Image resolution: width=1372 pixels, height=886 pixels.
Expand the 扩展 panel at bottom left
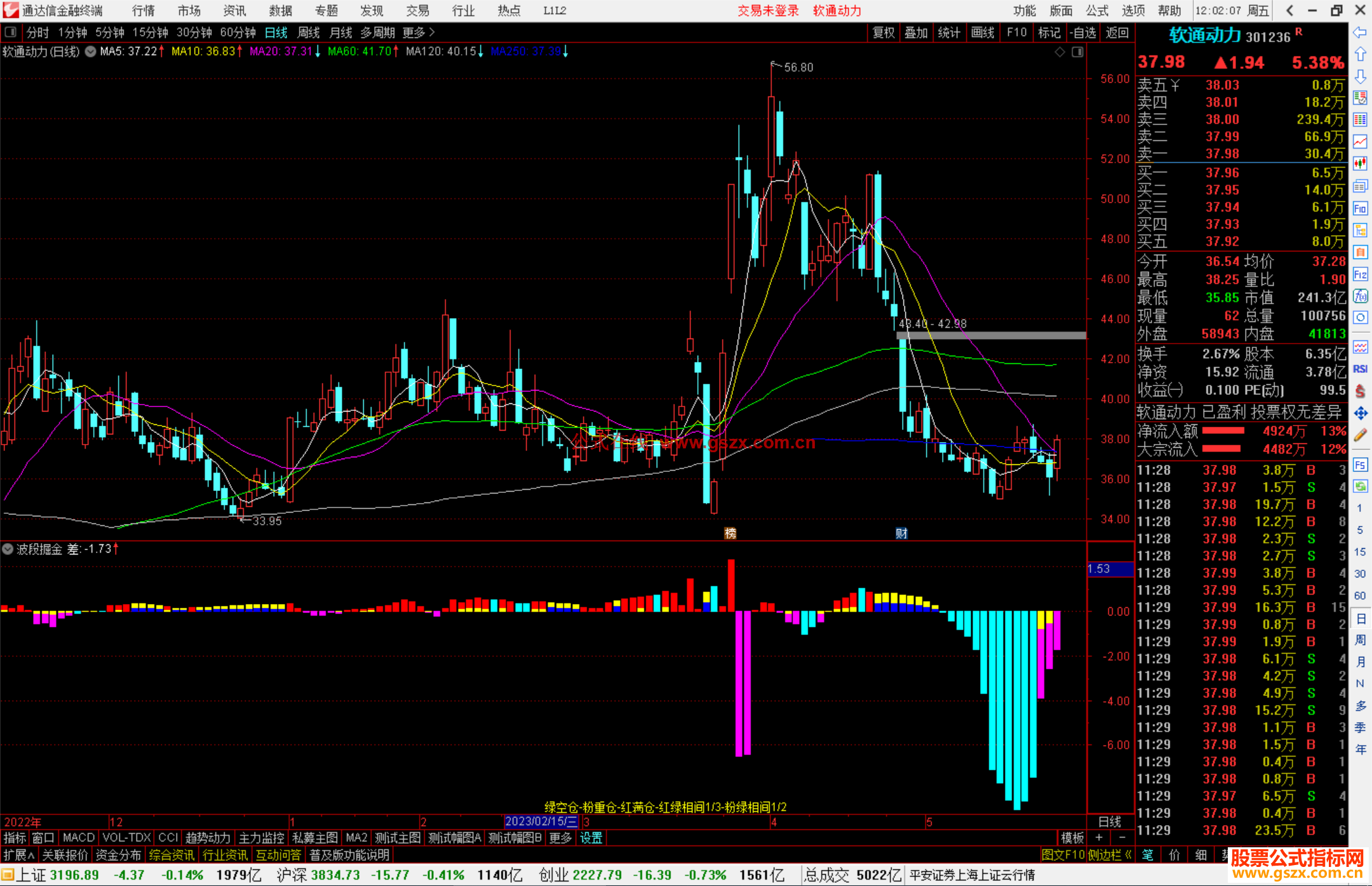18,855
